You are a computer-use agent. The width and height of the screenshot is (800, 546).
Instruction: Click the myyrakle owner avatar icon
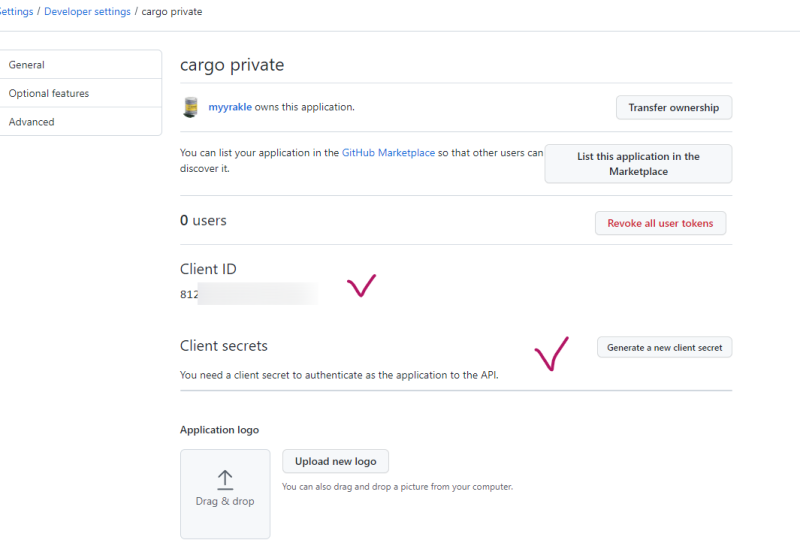tap(190, 107)
